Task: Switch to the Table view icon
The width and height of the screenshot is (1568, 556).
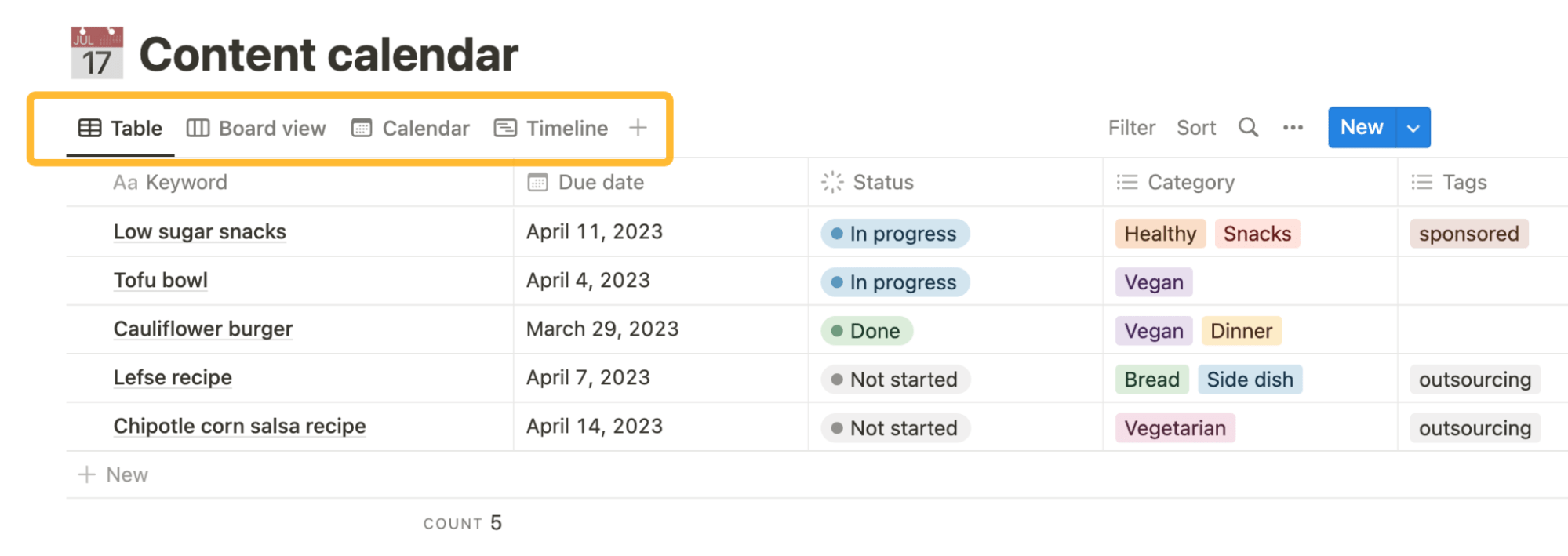Action: click(89, 127)
